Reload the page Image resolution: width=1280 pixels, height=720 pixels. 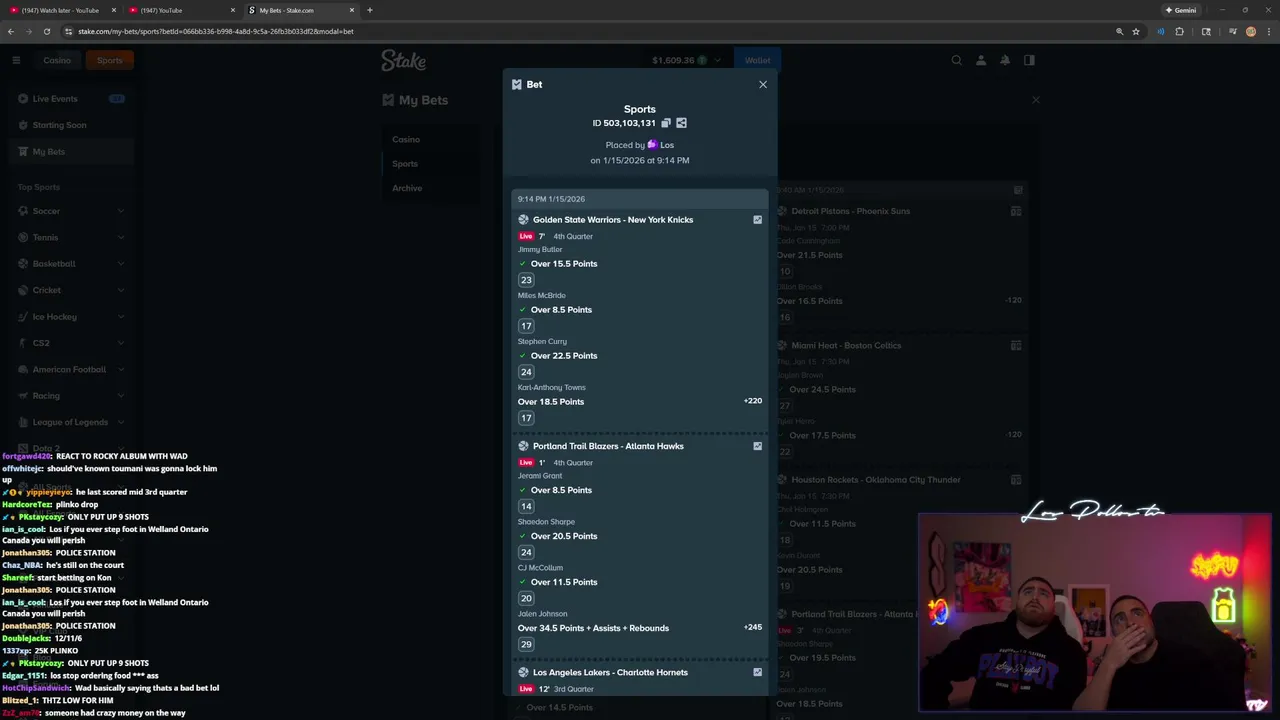[47, 31]
